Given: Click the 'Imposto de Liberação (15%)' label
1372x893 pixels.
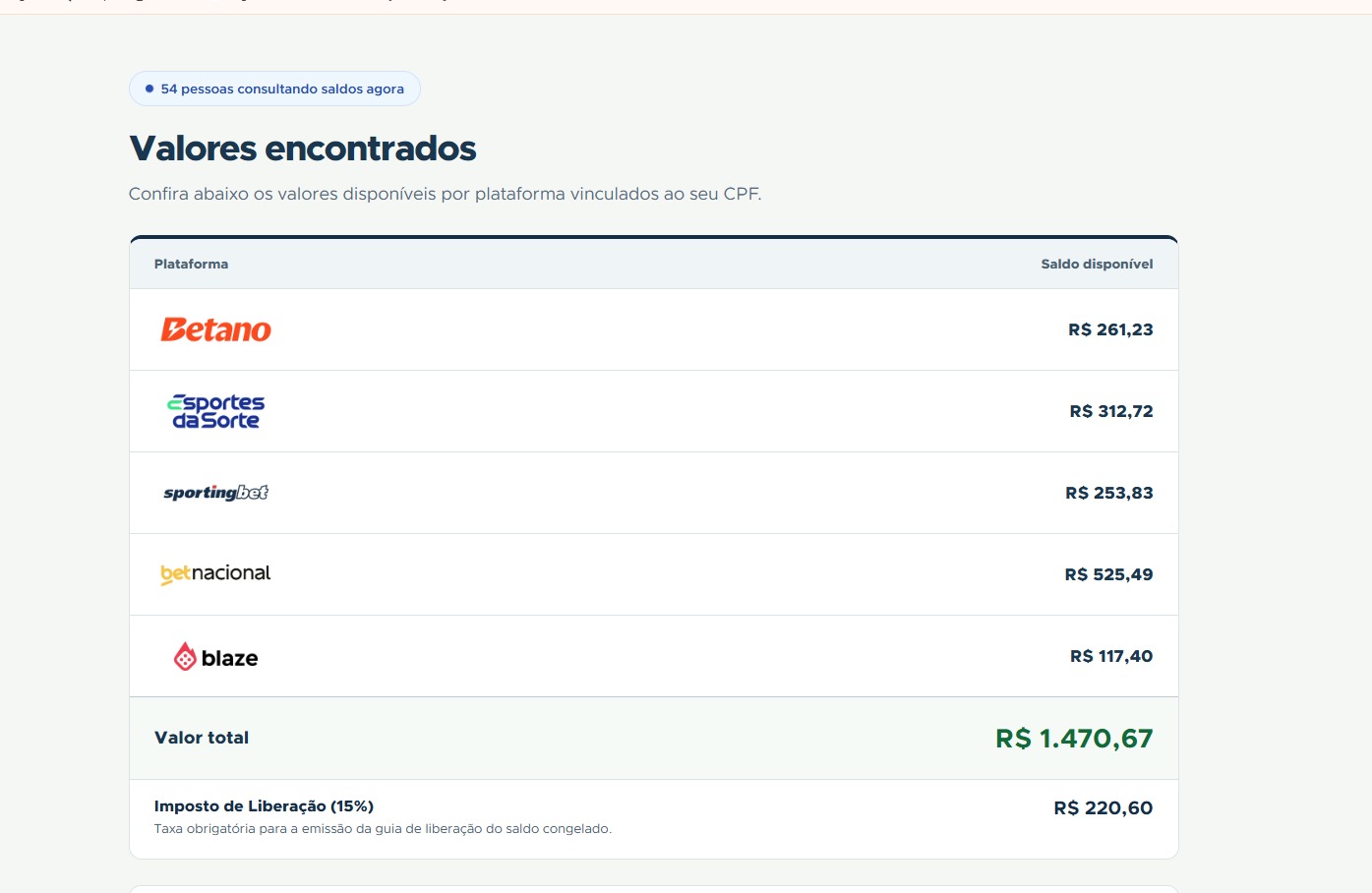Looking at the screenshot, I should pyautogui.click(x=264, y=806).
